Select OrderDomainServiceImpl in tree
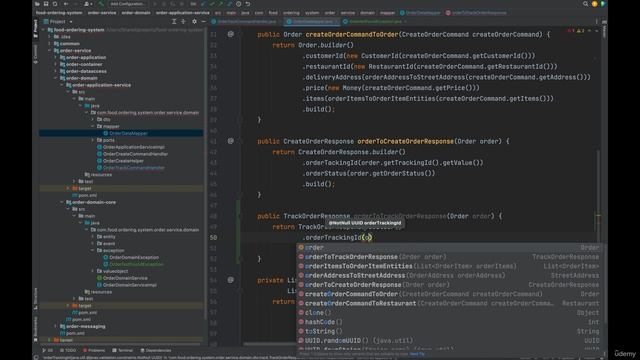640x360 pixels. click(x=129, y=285)
